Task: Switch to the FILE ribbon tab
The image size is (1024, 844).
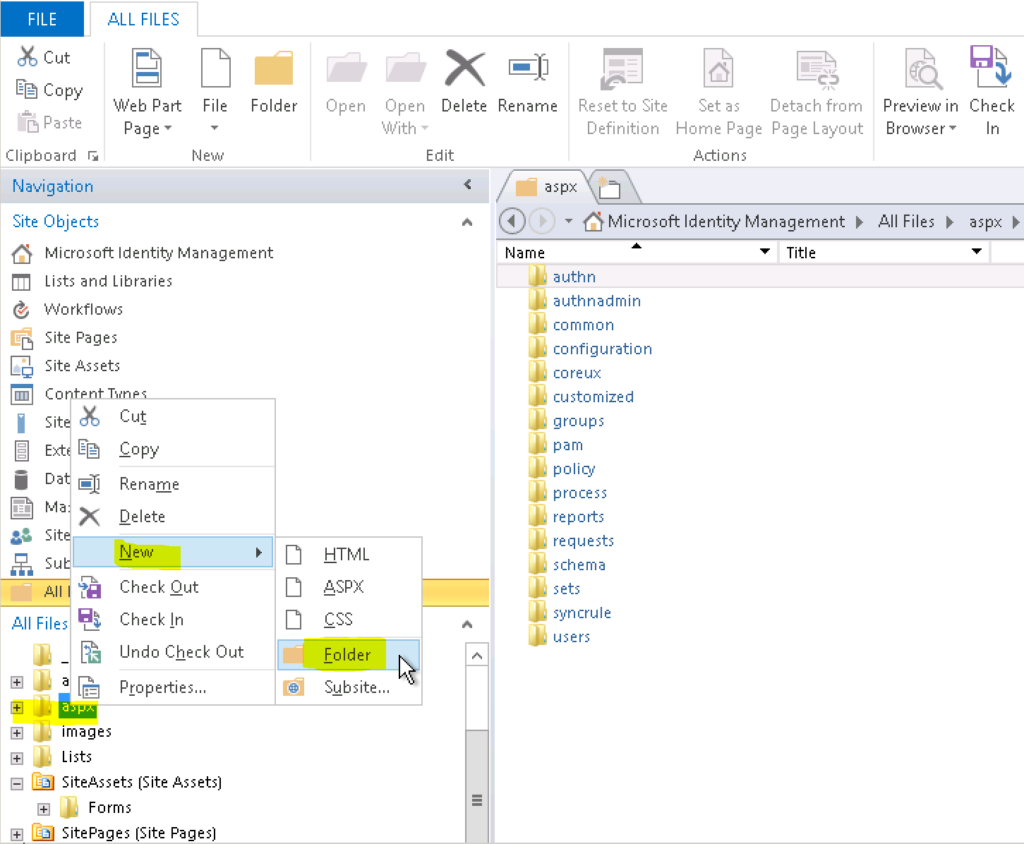Action: 42,19
